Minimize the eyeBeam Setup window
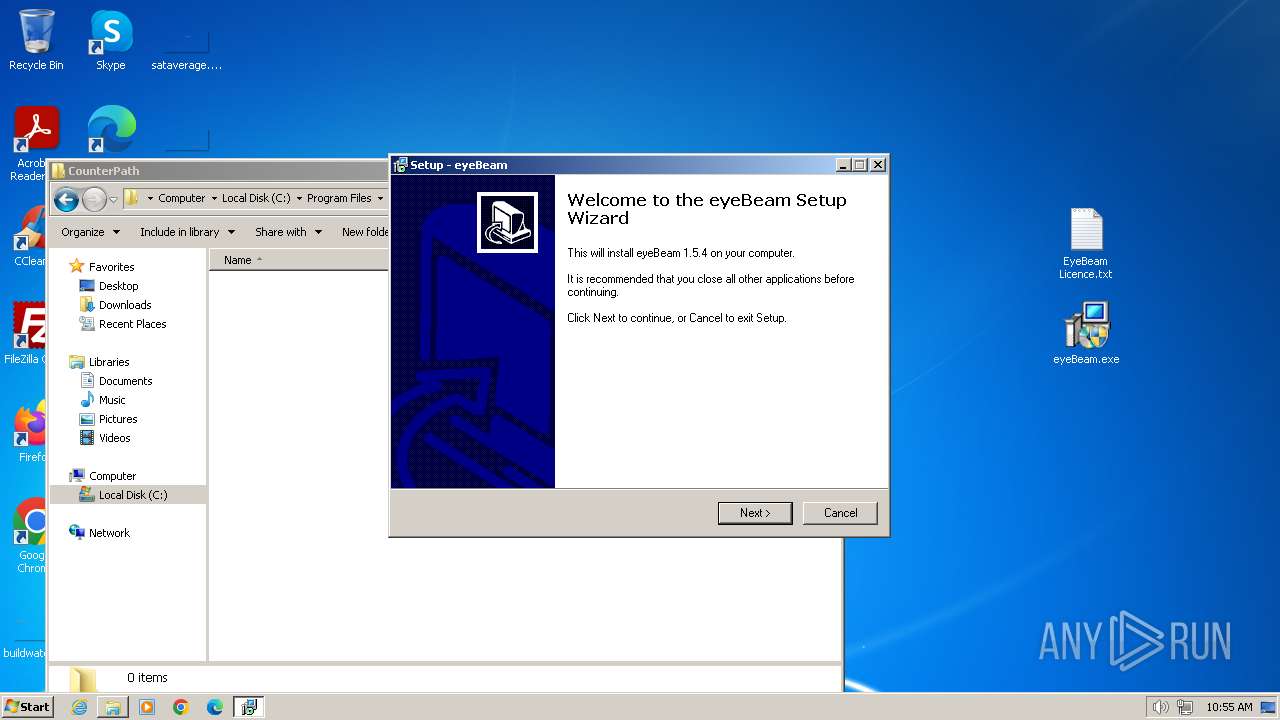1280x720 pixels. 843,165
